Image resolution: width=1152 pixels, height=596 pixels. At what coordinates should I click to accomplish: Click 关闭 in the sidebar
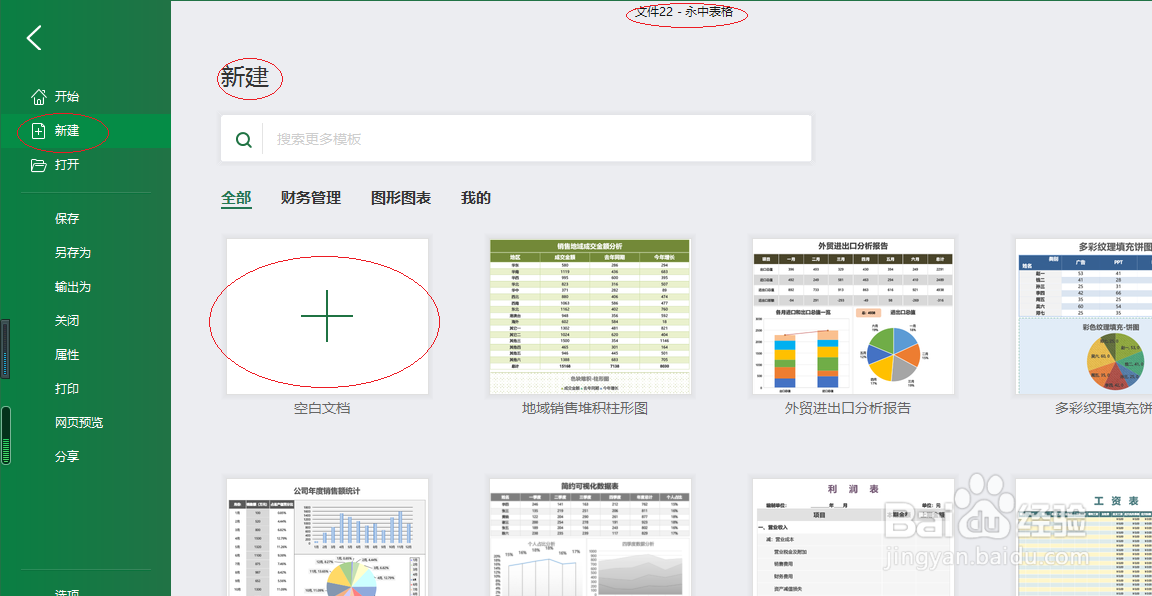coord(67,320)
